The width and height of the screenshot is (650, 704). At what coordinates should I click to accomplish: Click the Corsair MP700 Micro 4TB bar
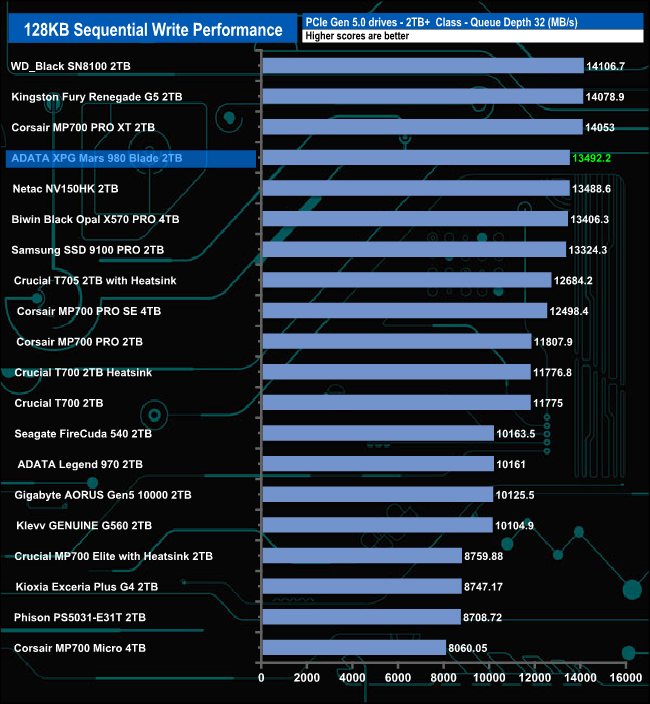[x=354, y=648]
